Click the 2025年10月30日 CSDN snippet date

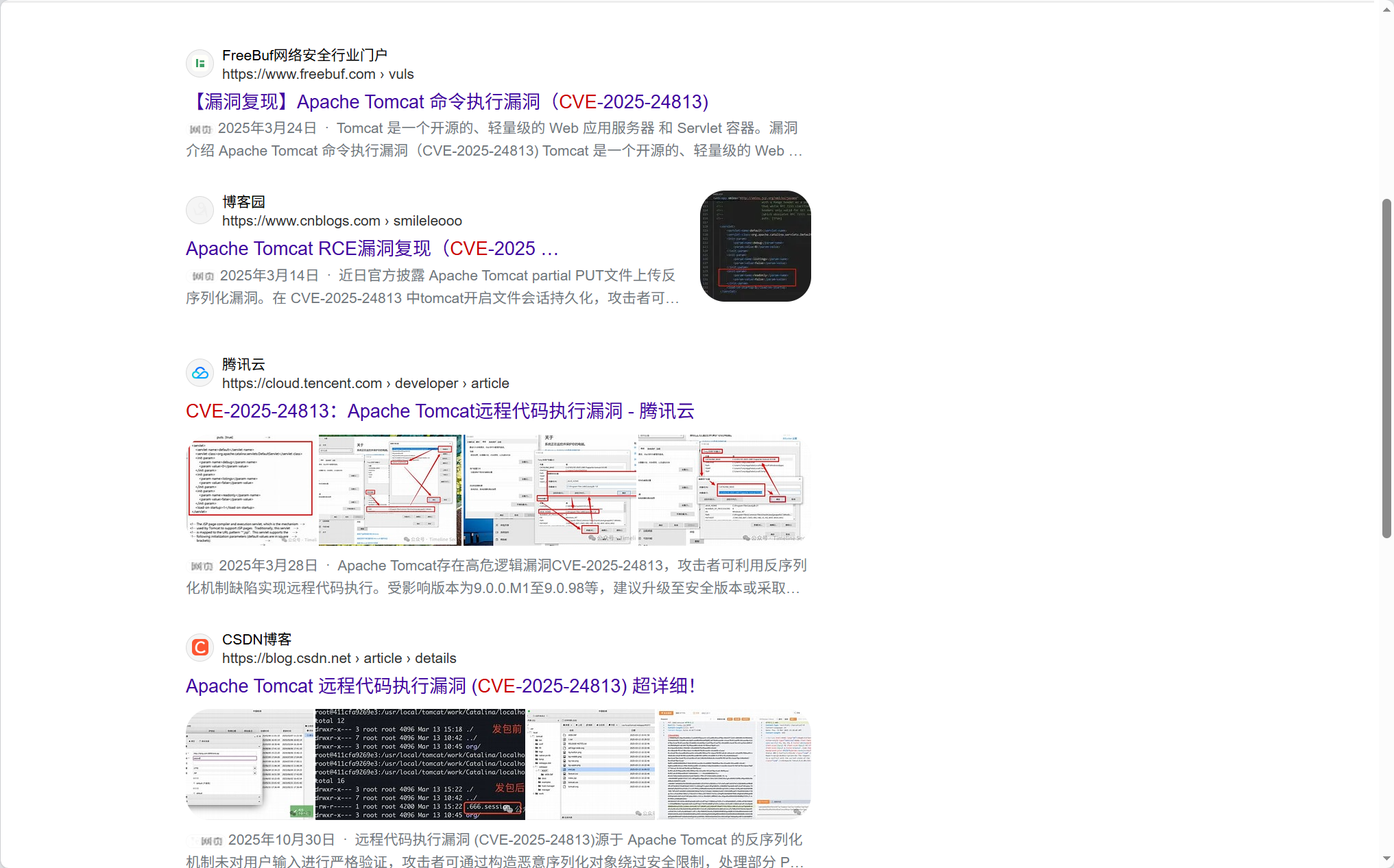282,840
